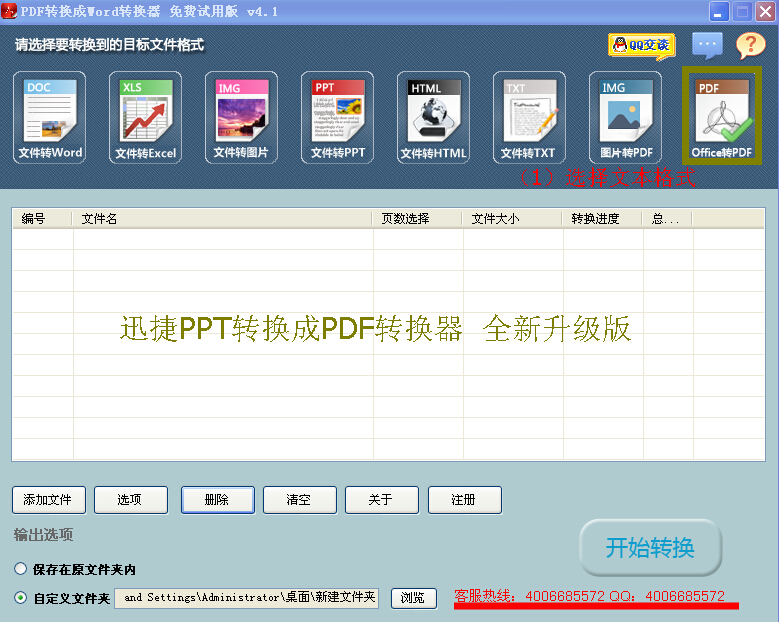Select the 文件转Word conversion icon
Image resolution: width=779 pixels, height=622 pixels.
(x=50, y=118)
